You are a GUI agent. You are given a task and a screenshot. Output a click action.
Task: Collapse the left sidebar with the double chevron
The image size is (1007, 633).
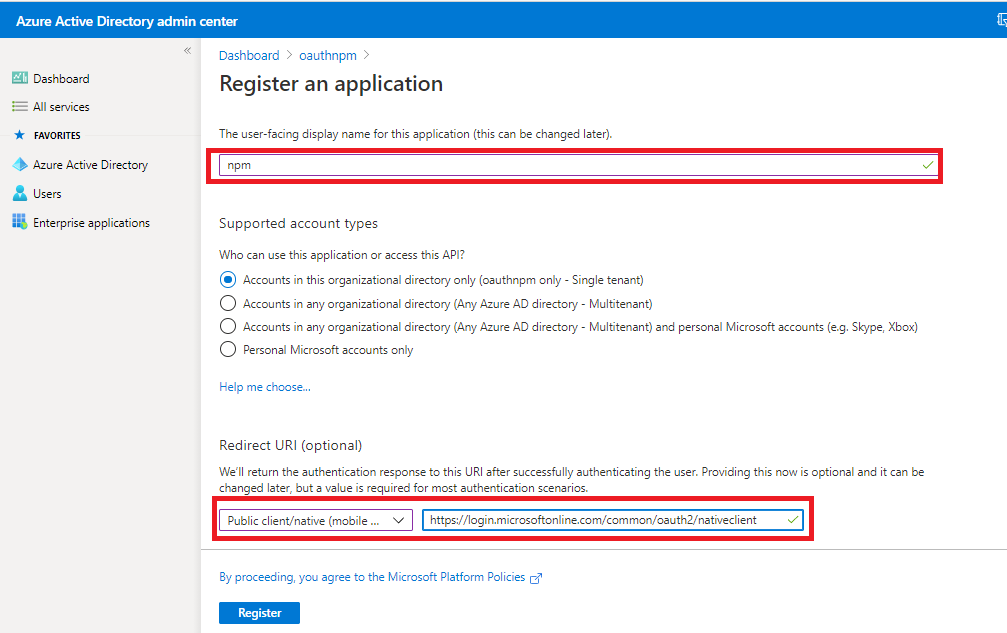(187, 51)
